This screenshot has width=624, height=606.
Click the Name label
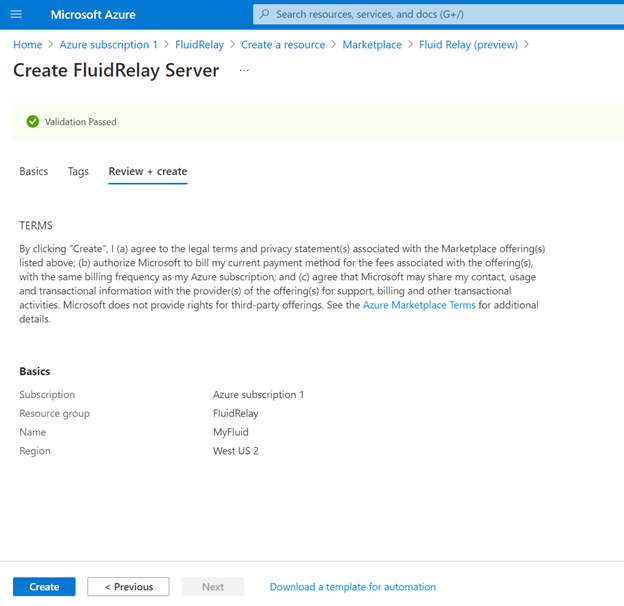click(x=33, y=432)
